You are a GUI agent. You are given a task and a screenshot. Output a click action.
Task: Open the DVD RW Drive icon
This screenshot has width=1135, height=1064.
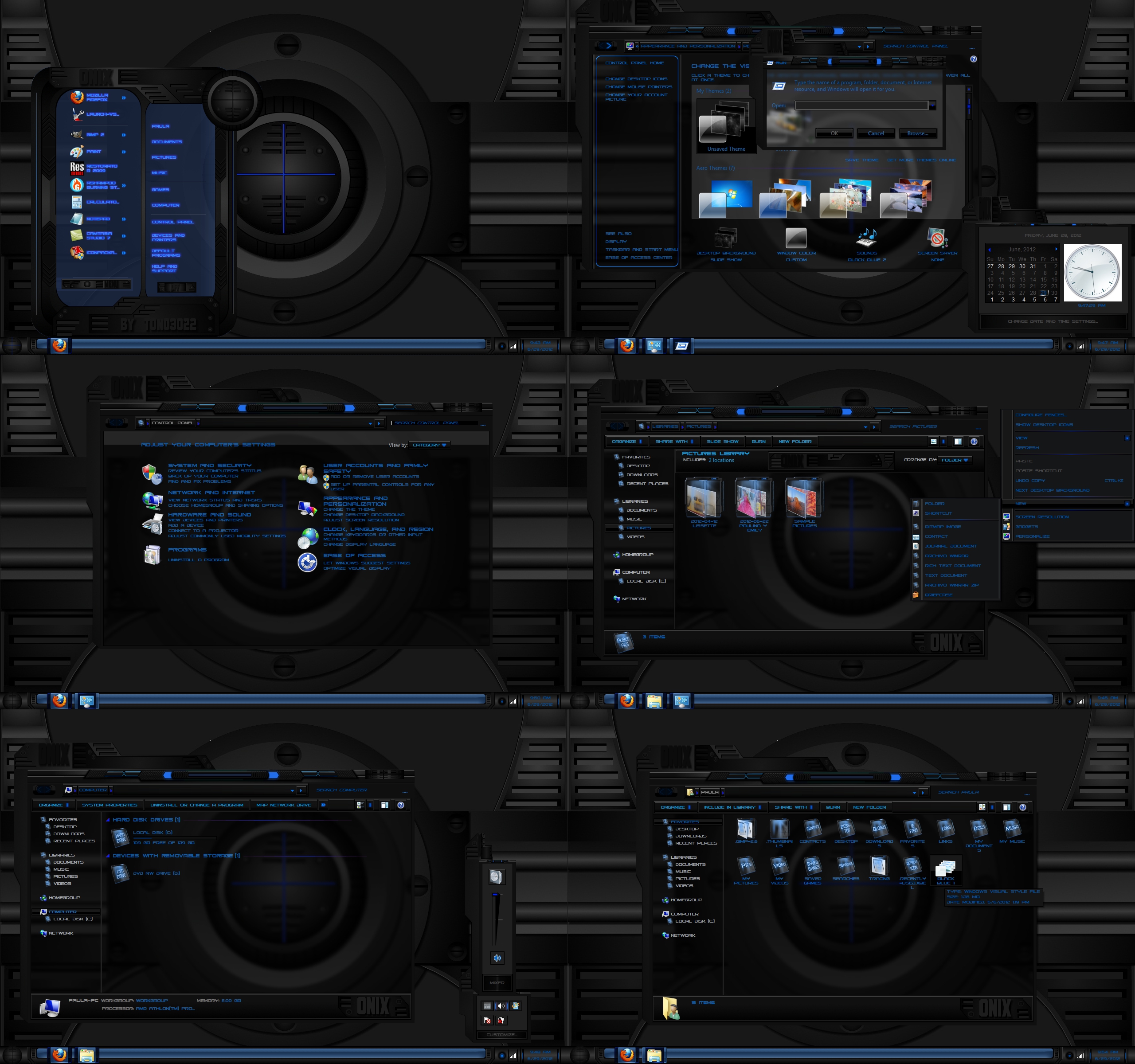[x=121, y=873]
